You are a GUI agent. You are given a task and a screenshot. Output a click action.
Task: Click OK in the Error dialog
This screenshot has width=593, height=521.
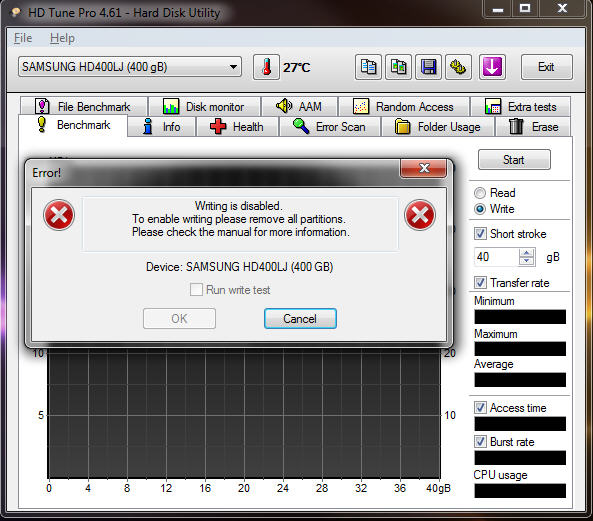179,319
